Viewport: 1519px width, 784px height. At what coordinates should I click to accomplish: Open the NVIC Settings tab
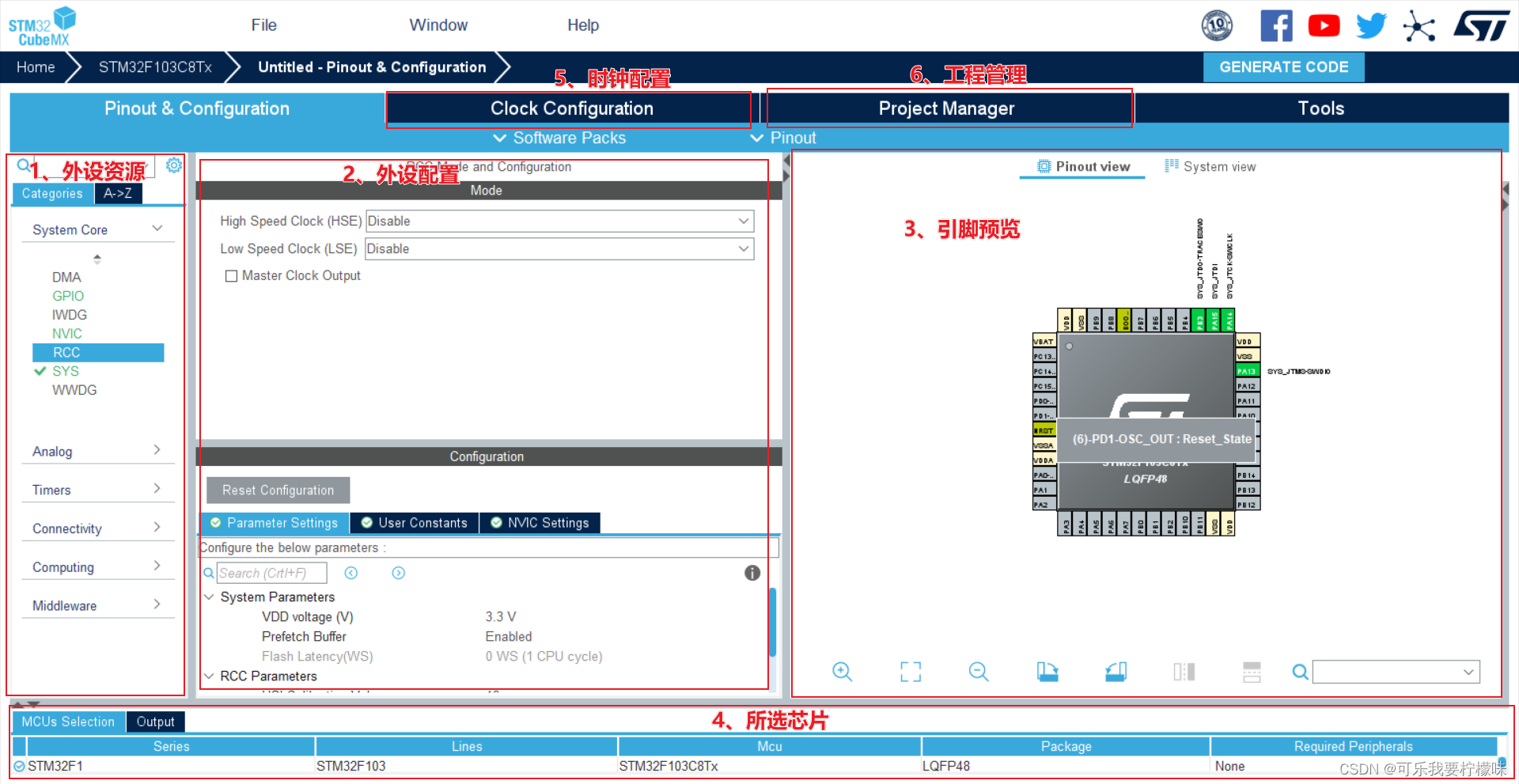540,523
